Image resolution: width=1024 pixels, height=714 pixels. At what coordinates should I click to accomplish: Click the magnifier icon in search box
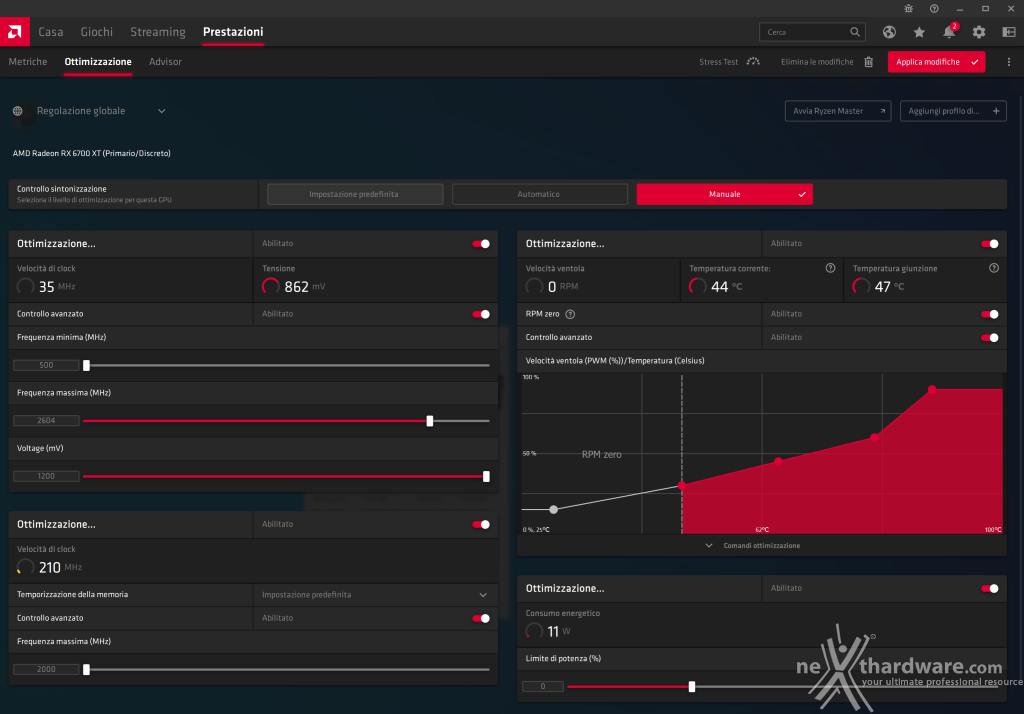(855, 31)
